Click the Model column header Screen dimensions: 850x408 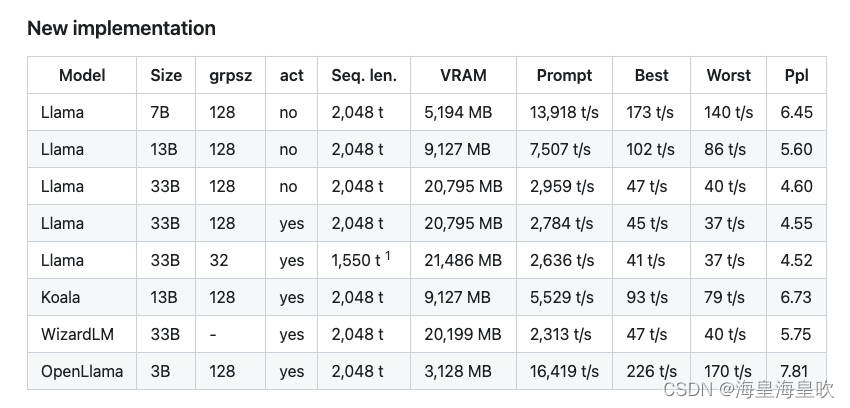pos(82,75)
